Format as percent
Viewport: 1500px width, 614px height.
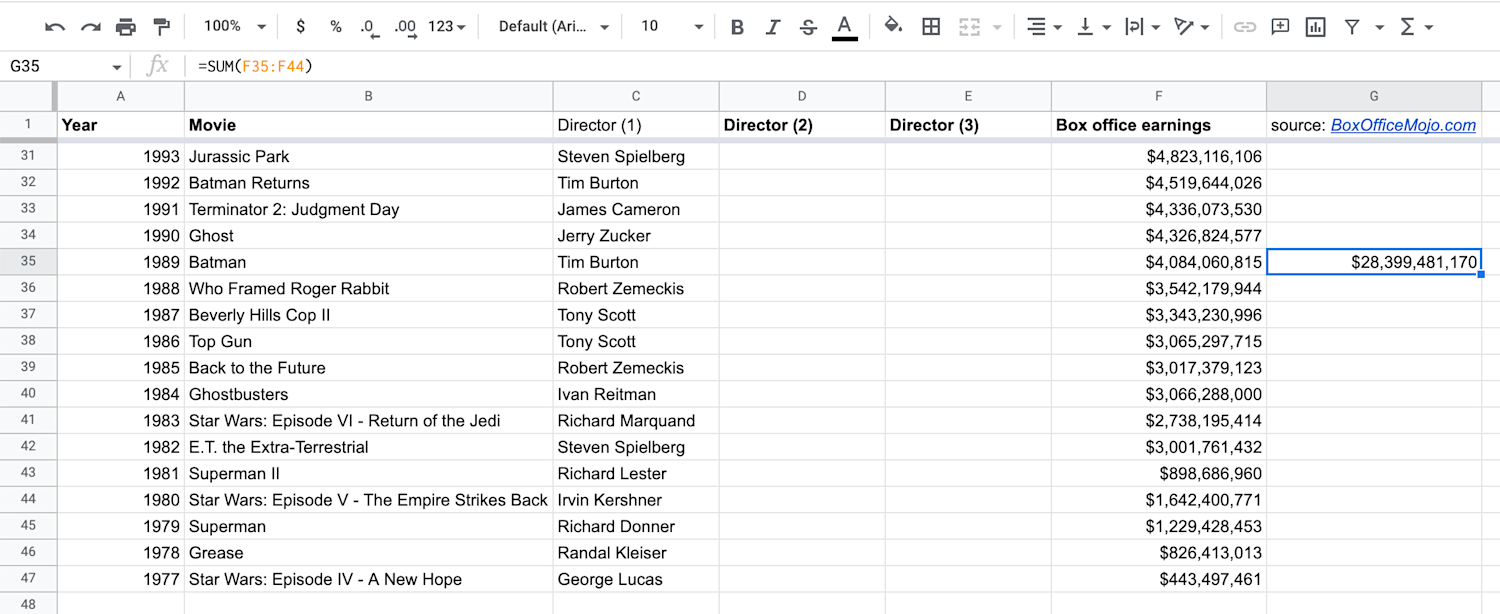click(336, 27)
